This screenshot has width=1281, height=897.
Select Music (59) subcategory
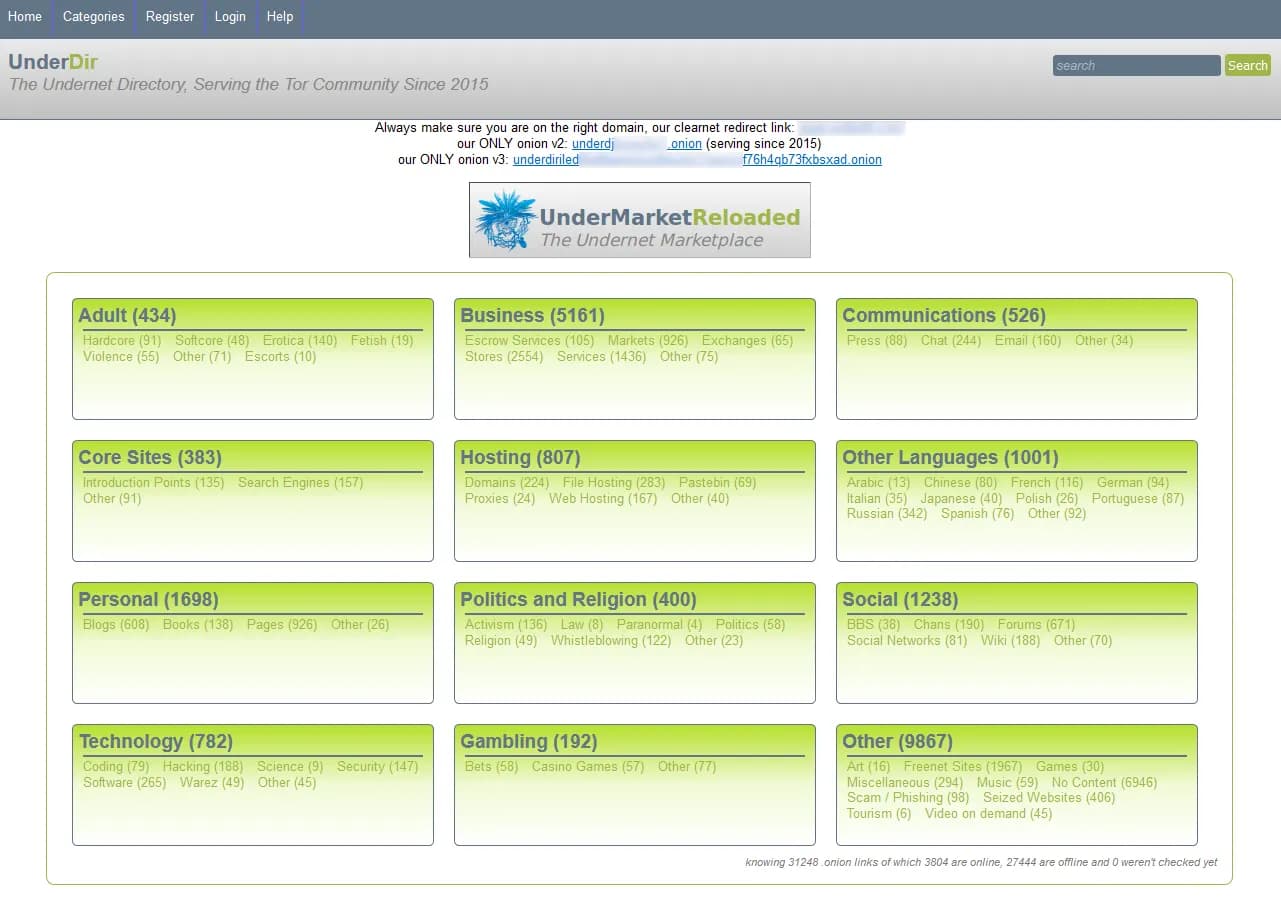[x=1007, y=783]
